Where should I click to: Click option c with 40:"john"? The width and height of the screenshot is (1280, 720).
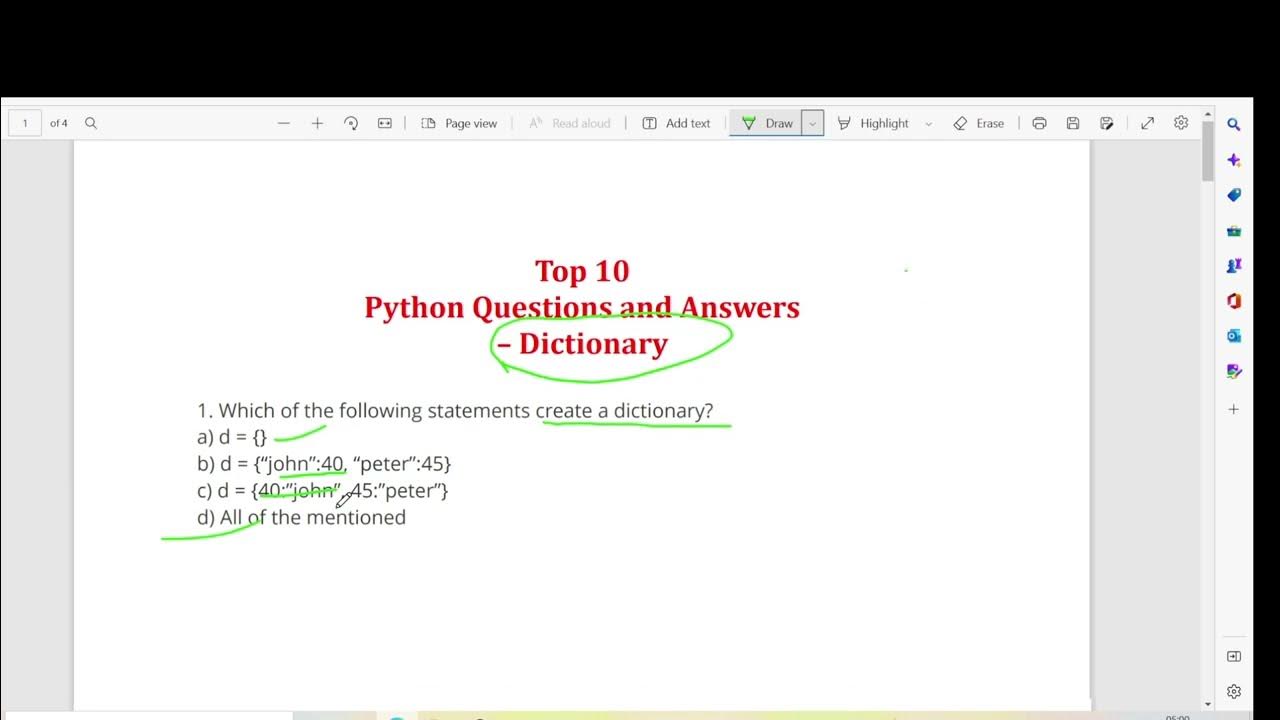323,490
